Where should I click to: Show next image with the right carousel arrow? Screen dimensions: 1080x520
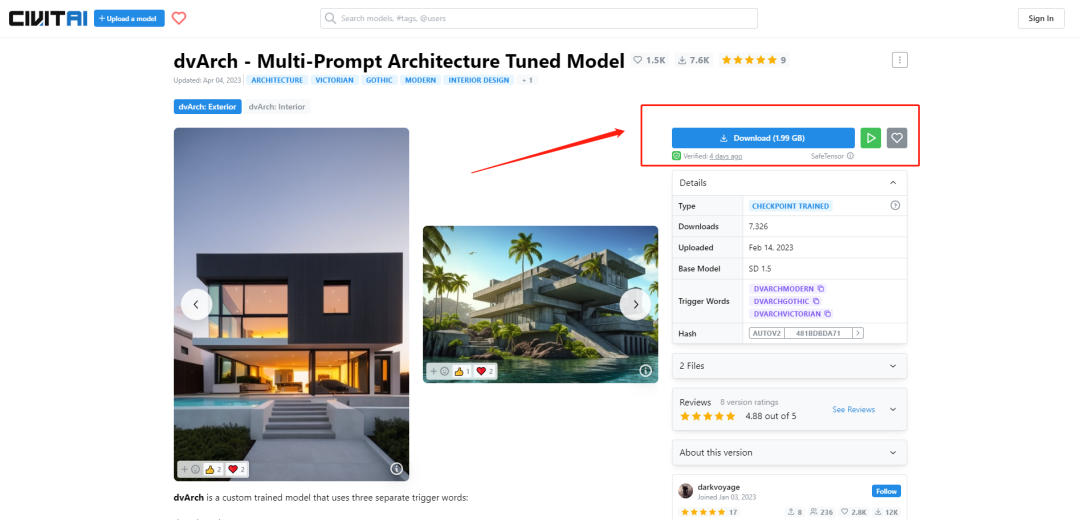pos(635,304)
